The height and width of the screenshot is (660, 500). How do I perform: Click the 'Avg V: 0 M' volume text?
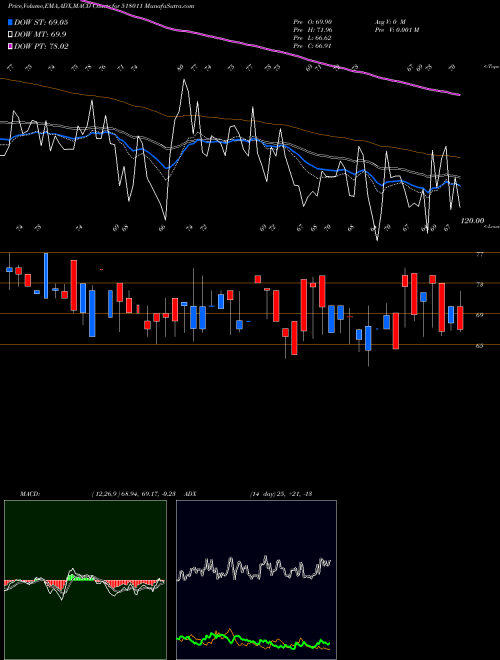390,22
